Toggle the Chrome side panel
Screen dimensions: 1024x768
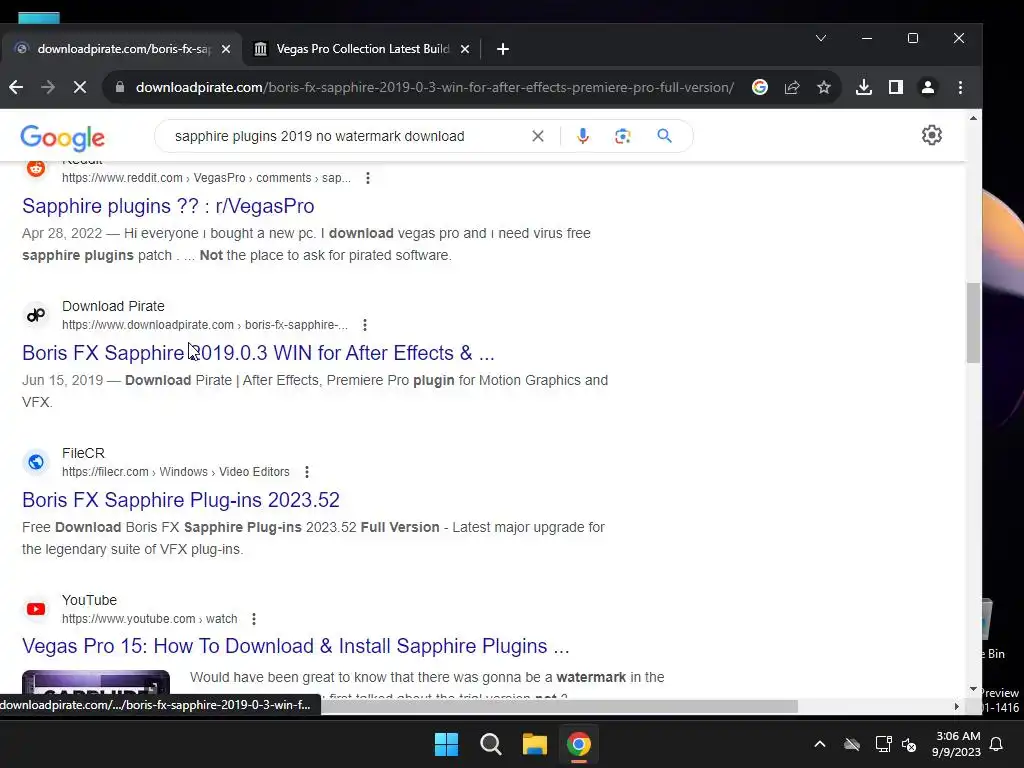click(895, 87)
